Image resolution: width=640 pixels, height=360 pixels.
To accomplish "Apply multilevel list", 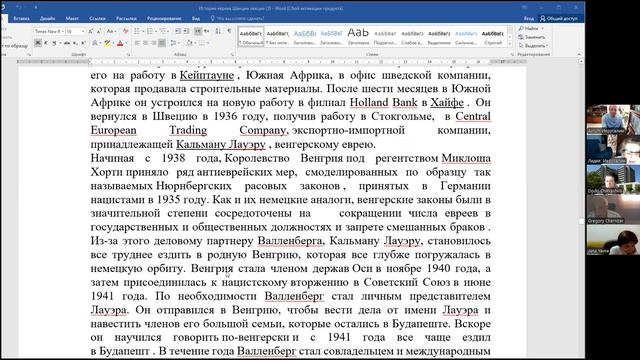I will tap(162, 31).
